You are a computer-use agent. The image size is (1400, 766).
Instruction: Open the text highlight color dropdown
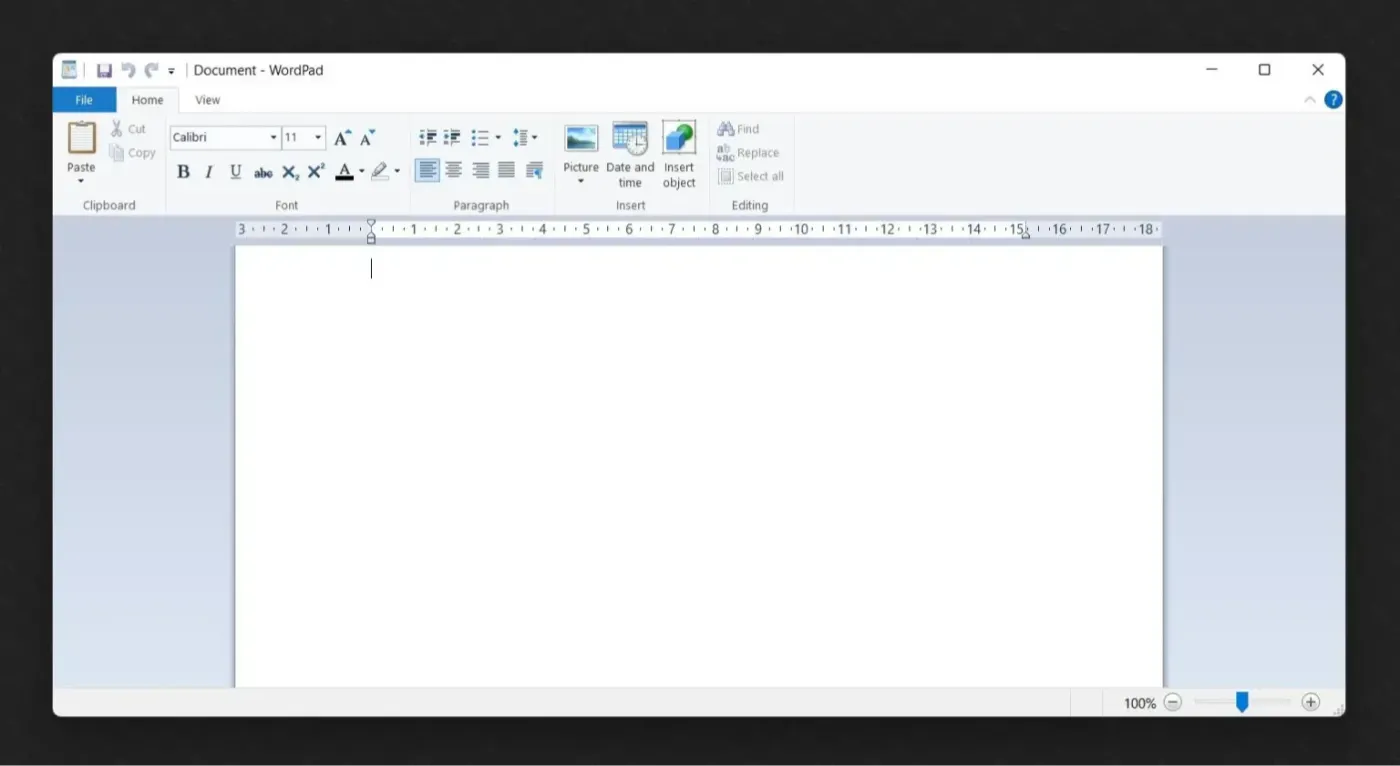[396, 171]
